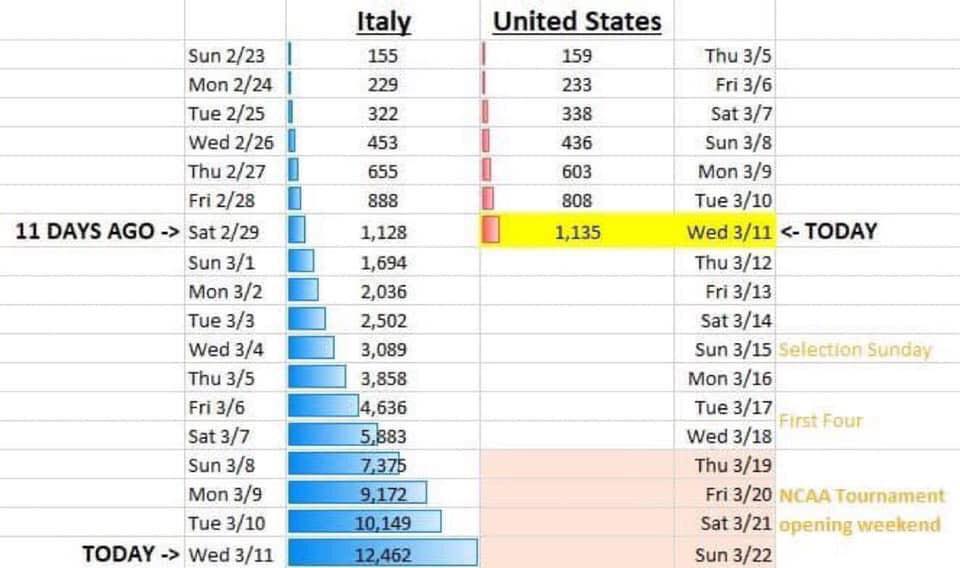Click the Thu 3/5 US date cell
This screenshot has width=960, height=568.
[725, 55]
